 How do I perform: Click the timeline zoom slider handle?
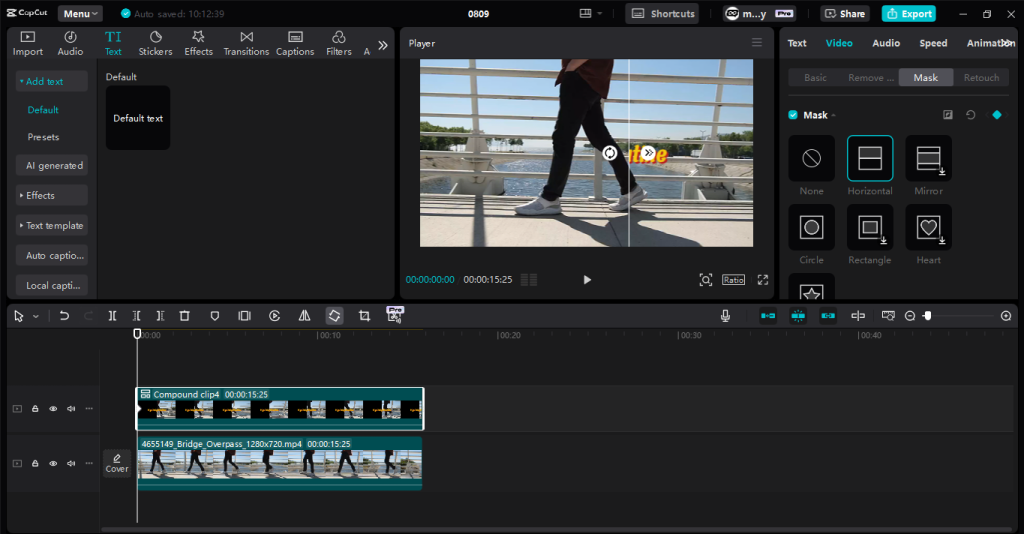coord(928,316)
